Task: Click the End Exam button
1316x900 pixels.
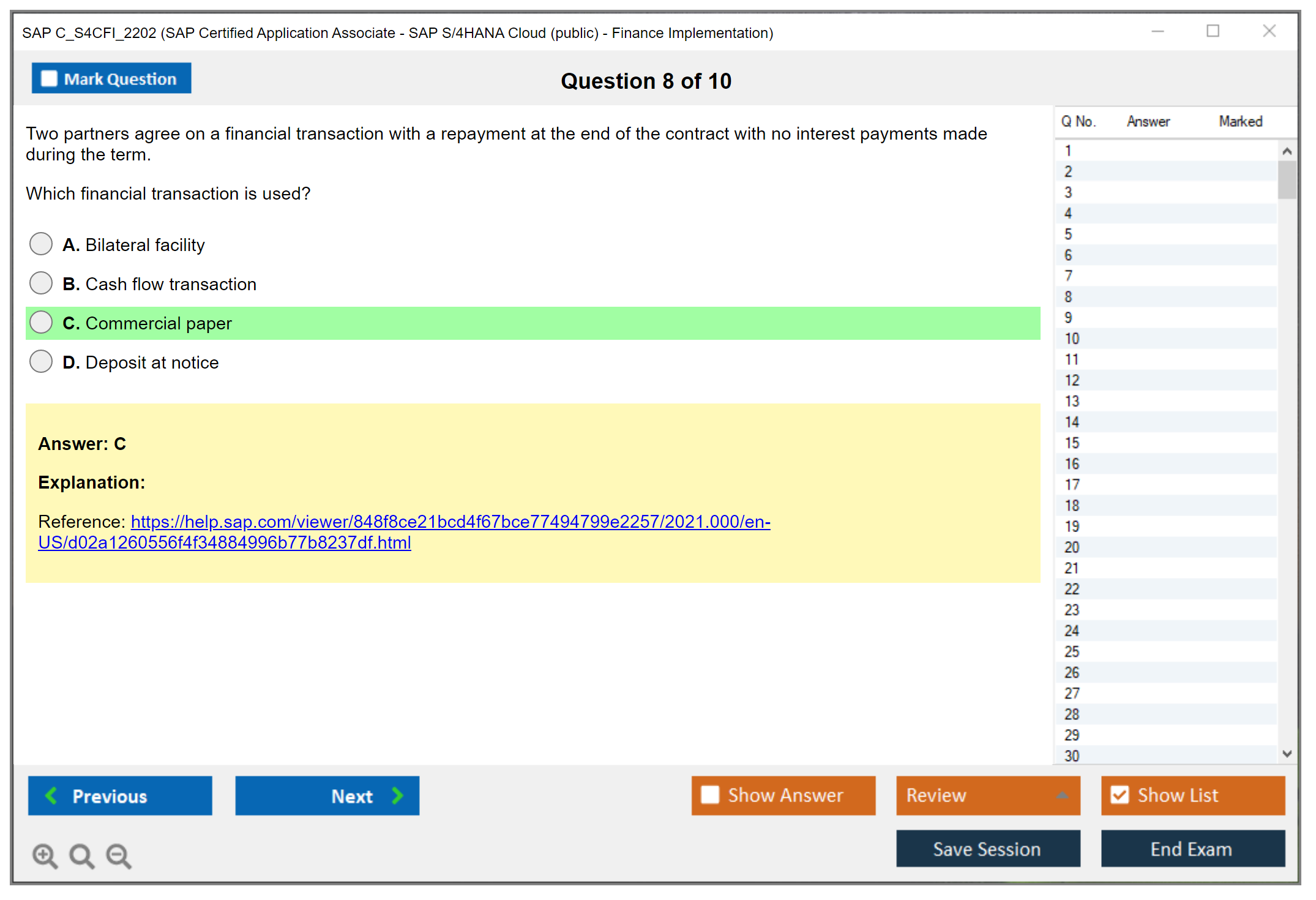Action: pyautogui.click(x=1192, y=849)
